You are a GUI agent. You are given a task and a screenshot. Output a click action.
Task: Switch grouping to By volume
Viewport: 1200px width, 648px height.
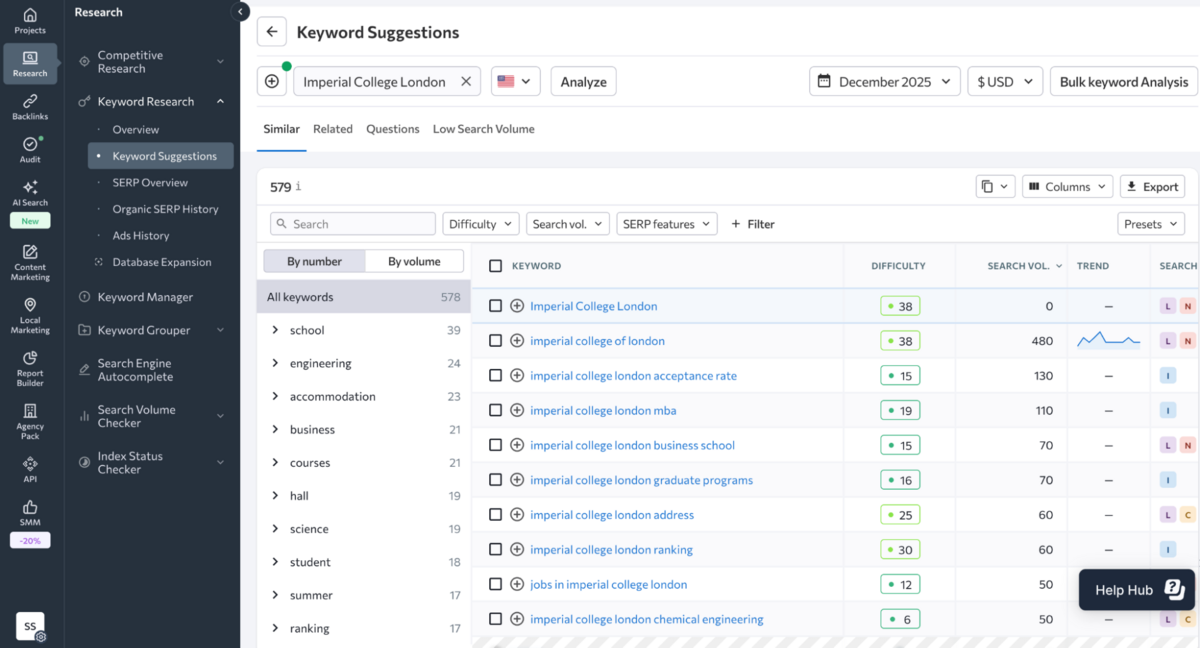tap(414, 261)
